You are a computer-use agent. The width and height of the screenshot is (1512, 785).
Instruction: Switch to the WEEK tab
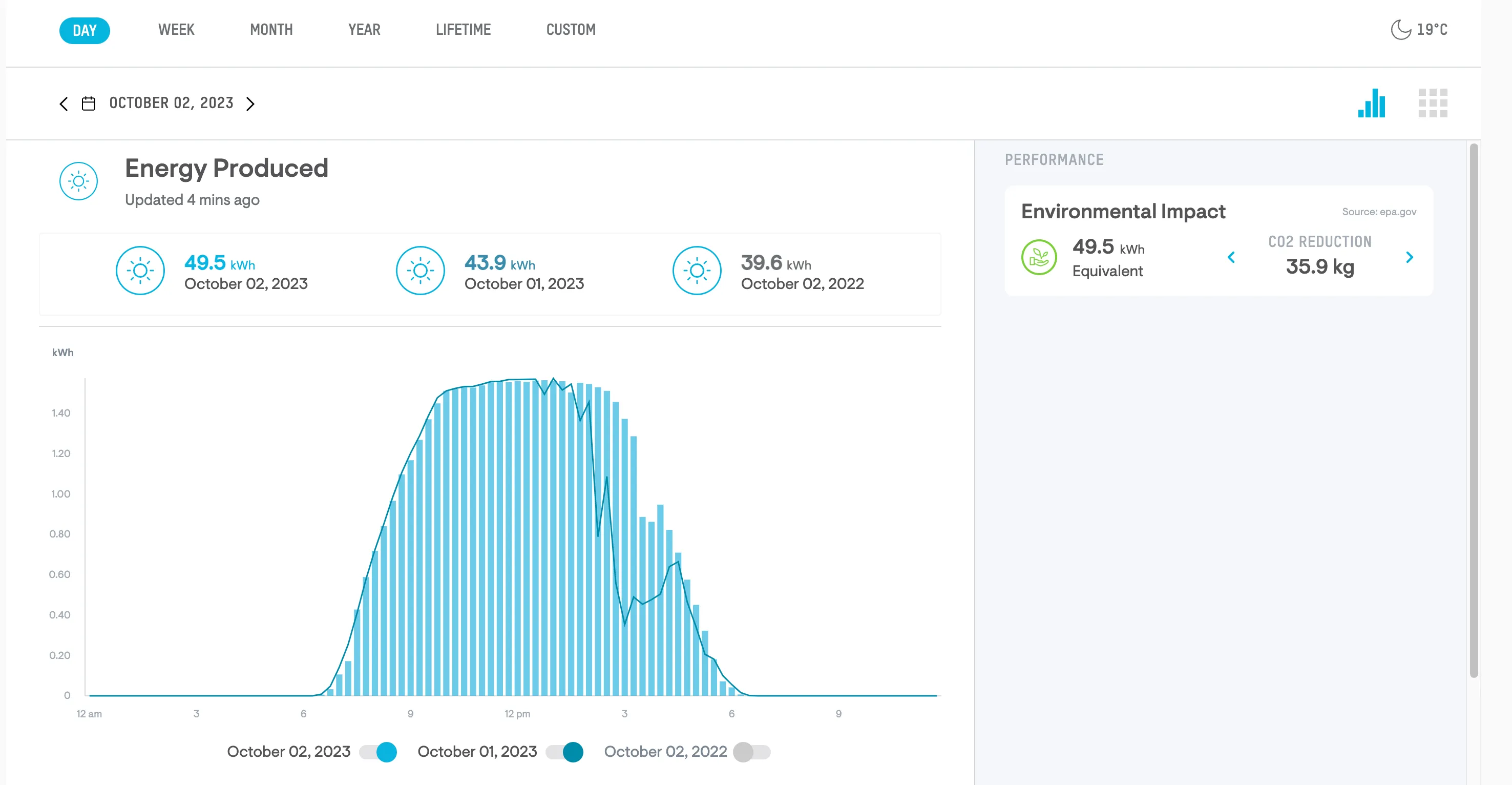tap(176, 30)
